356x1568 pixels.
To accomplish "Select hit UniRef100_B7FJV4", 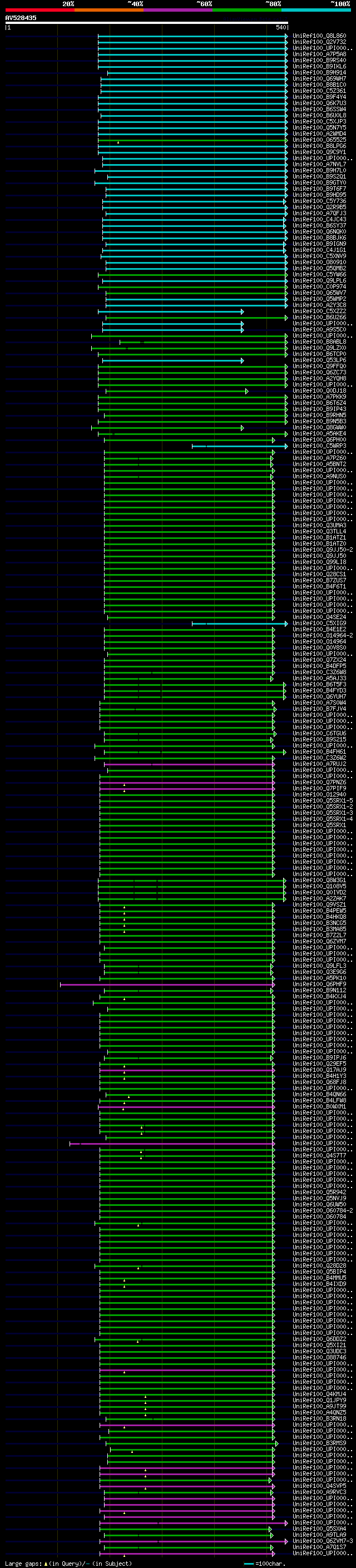I will [x=319, y=709].
